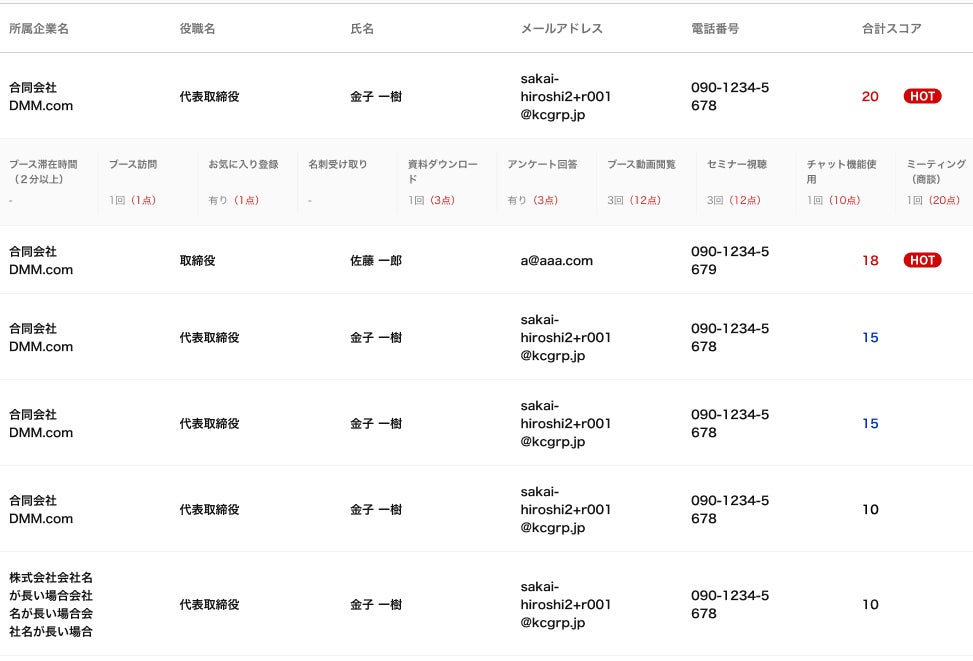The height and width of the screenshot is (661, 973).
Task: Click the red total score 20
Action: click(x=870, y=96)
